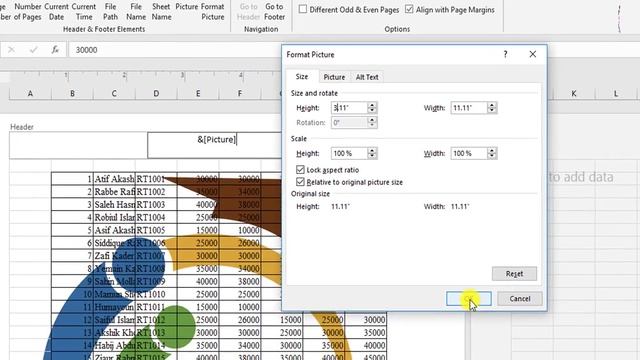Adjust the Scale Width spinner arrows

tap(492, 153)
